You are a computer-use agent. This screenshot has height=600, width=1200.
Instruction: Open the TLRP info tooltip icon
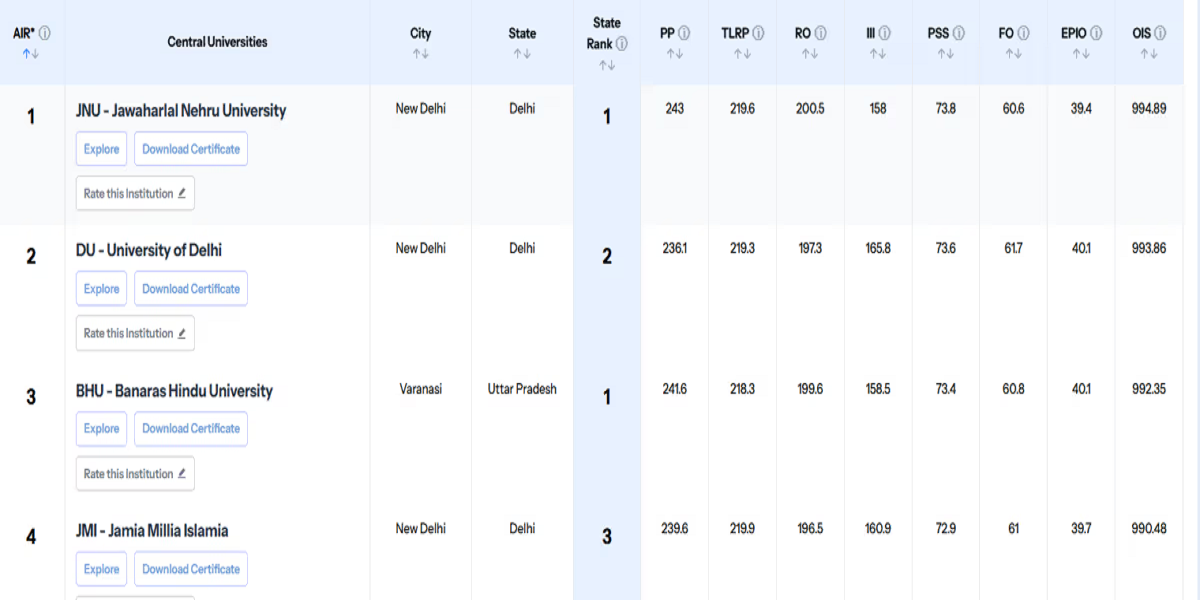click(758, 33)
